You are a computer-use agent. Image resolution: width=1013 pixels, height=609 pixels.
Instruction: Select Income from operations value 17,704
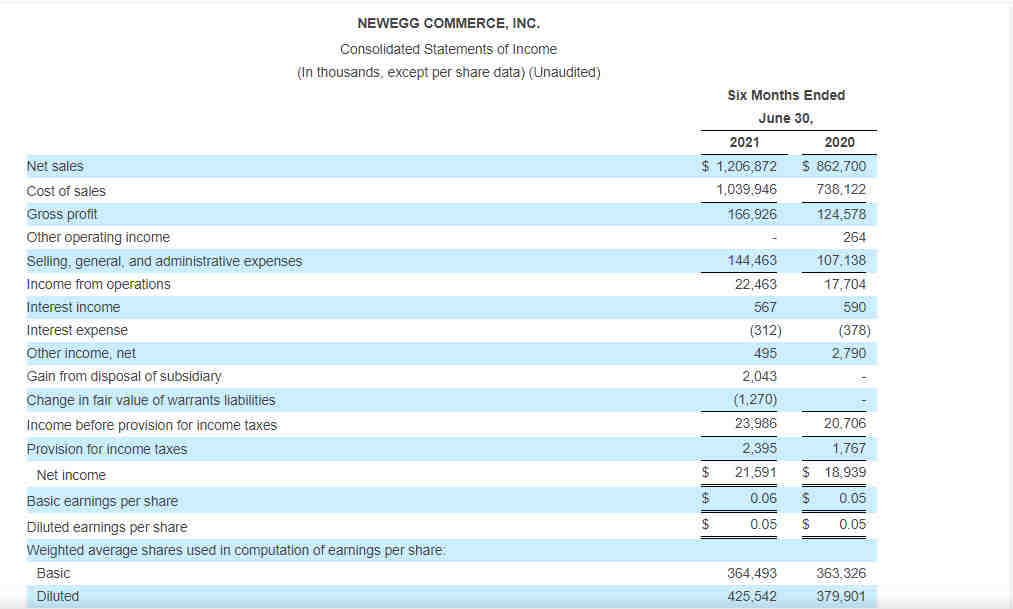point(845,284)
